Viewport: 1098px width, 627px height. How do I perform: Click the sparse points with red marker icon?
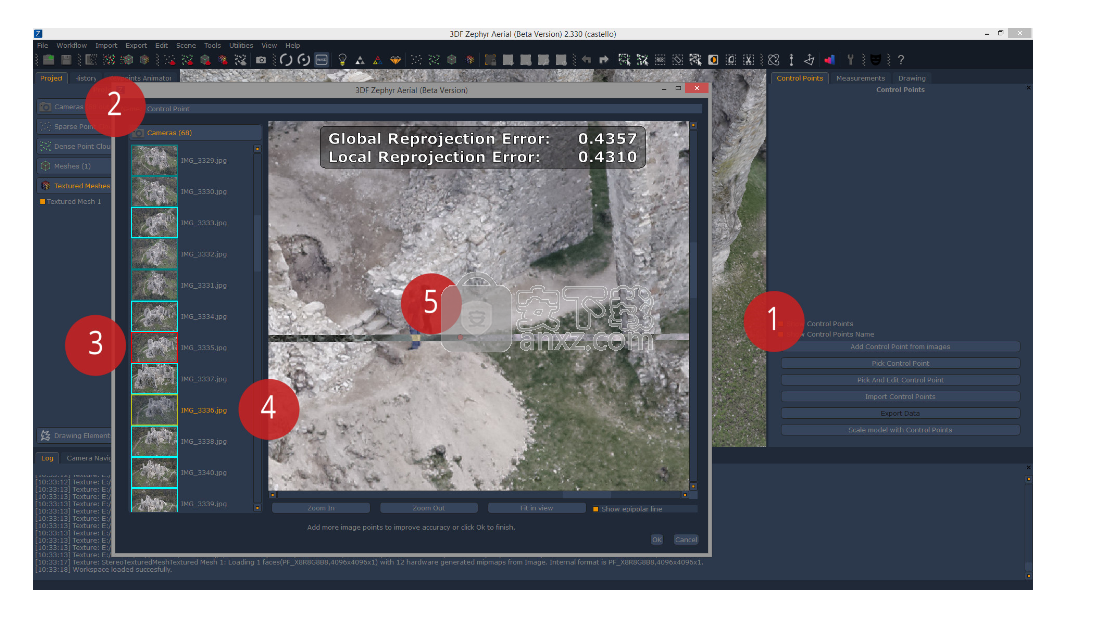click(170, 60)
